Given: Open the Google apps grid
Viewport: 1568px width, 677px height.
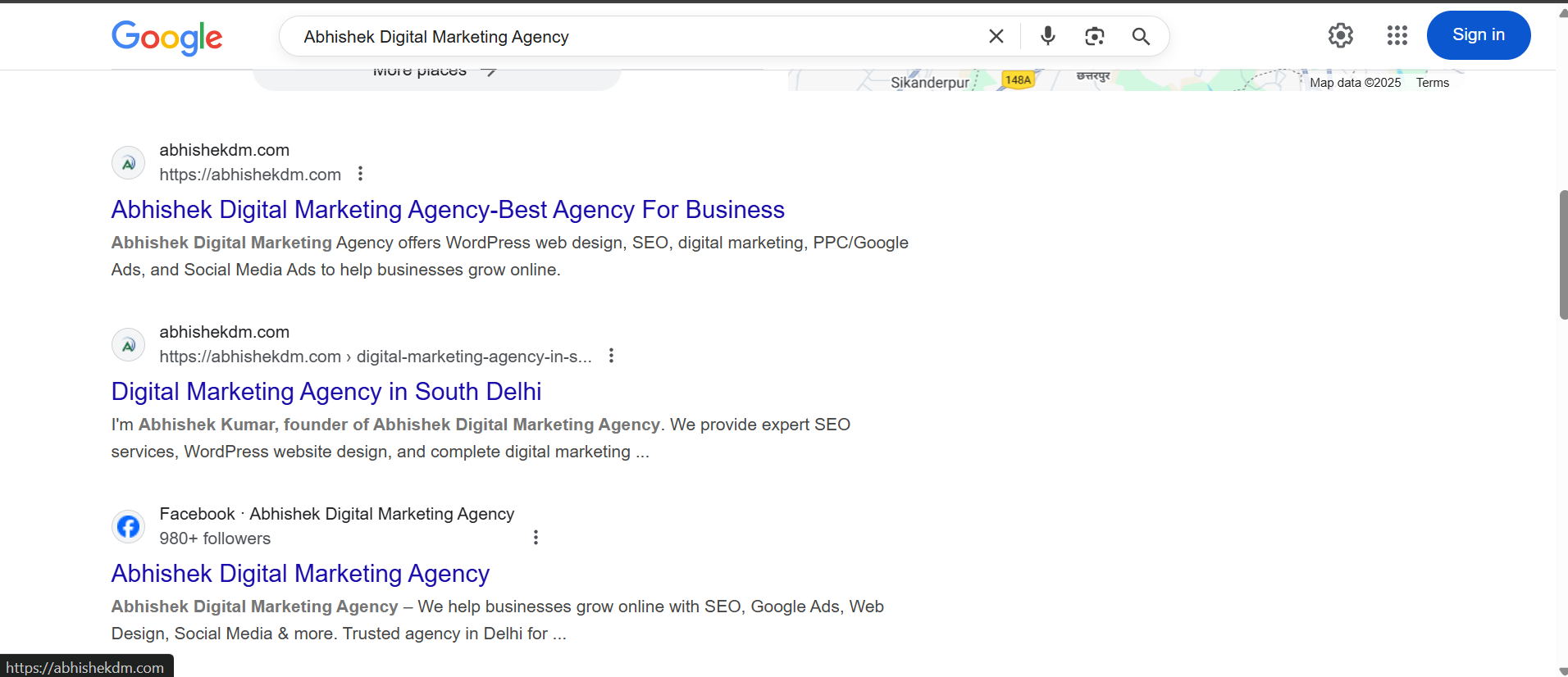Looking at the screenshot, I should point(1397,35).
